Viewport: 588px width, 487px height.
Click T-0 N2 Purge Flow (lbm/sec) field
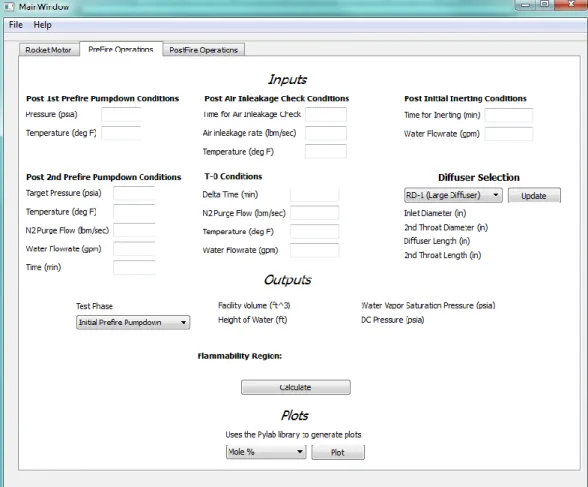(314, 213)
